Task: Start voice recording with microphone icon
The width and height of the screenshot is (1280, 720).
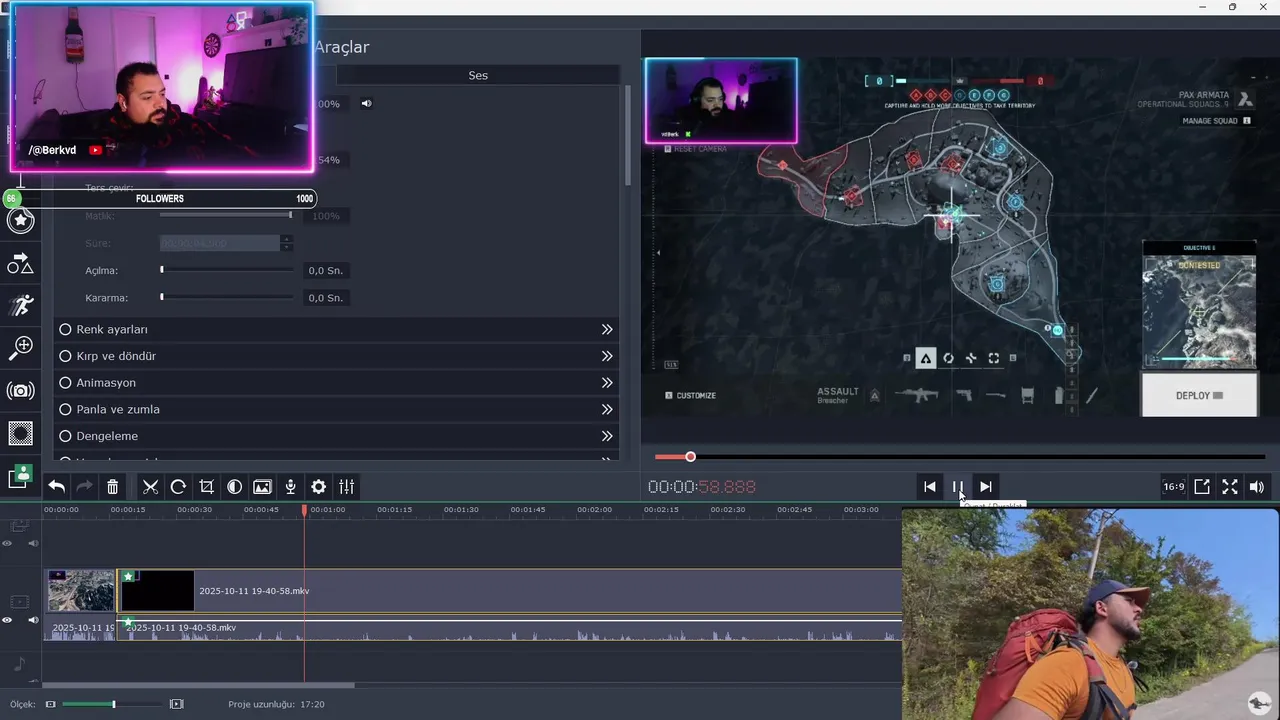Action: 290,487
